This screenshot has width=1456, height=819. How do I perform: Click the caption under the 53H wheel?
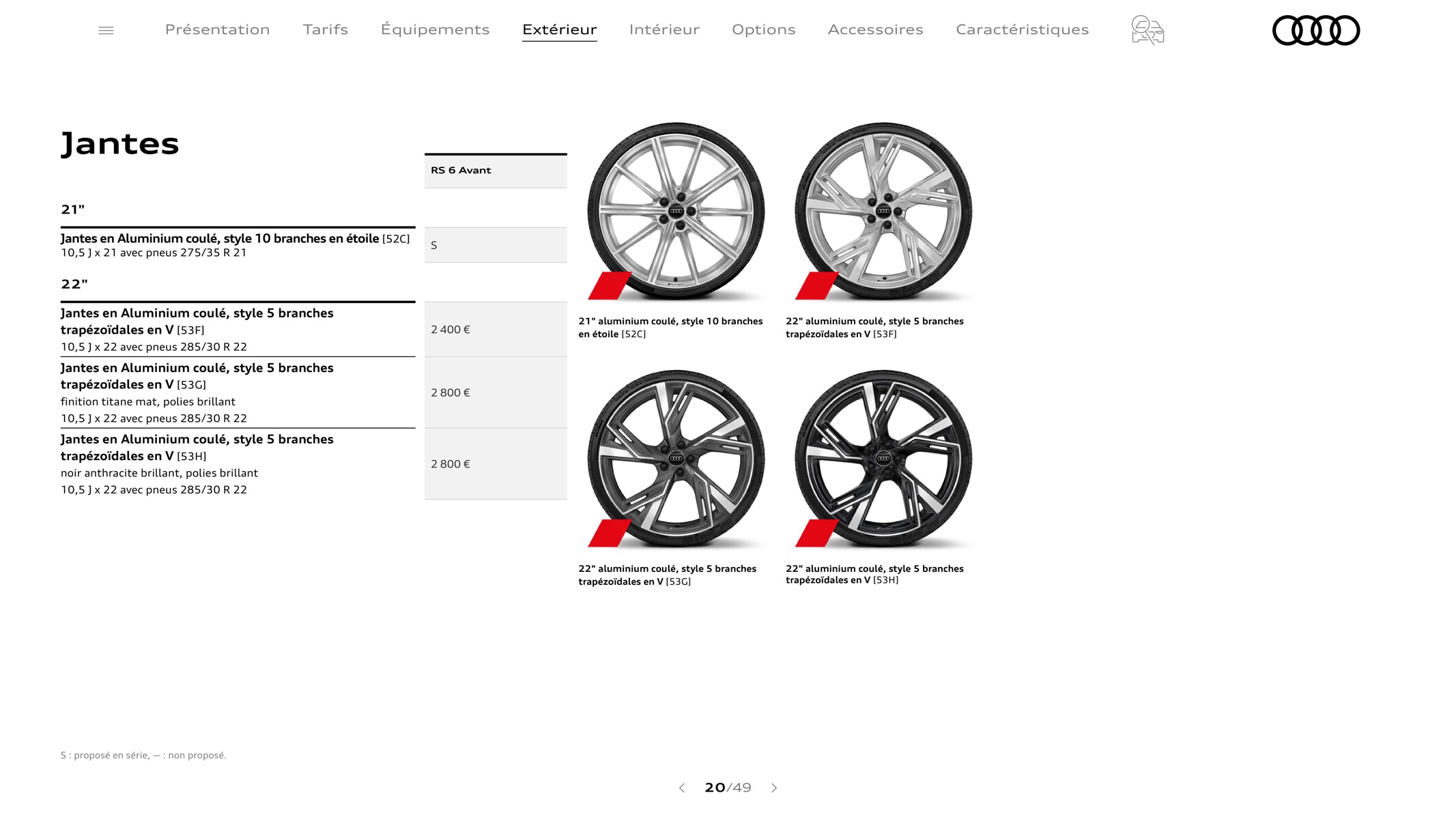pyautogui.click(x=874, y=574)
